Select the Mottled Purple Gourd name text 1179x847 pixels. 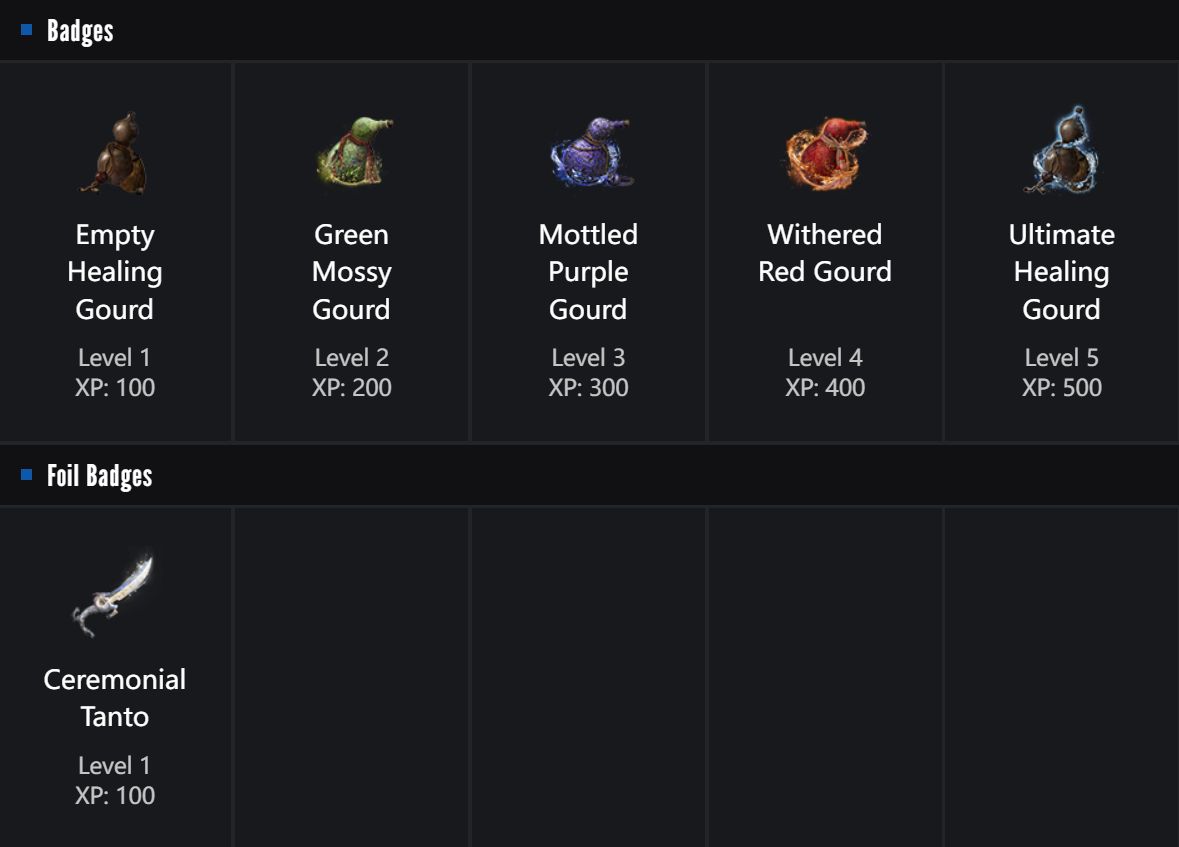(589, 272)
